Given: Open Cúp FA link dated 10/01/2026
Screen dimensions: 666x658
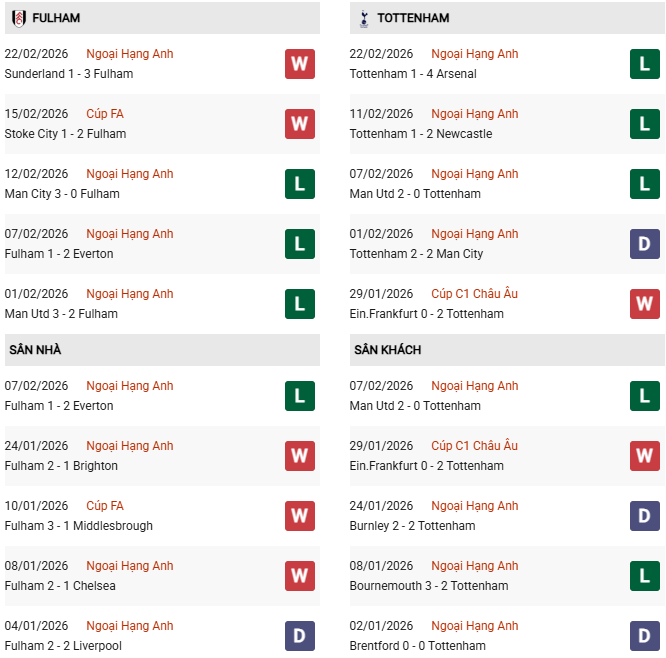Looking at the screenshot, I should (105, 506).
